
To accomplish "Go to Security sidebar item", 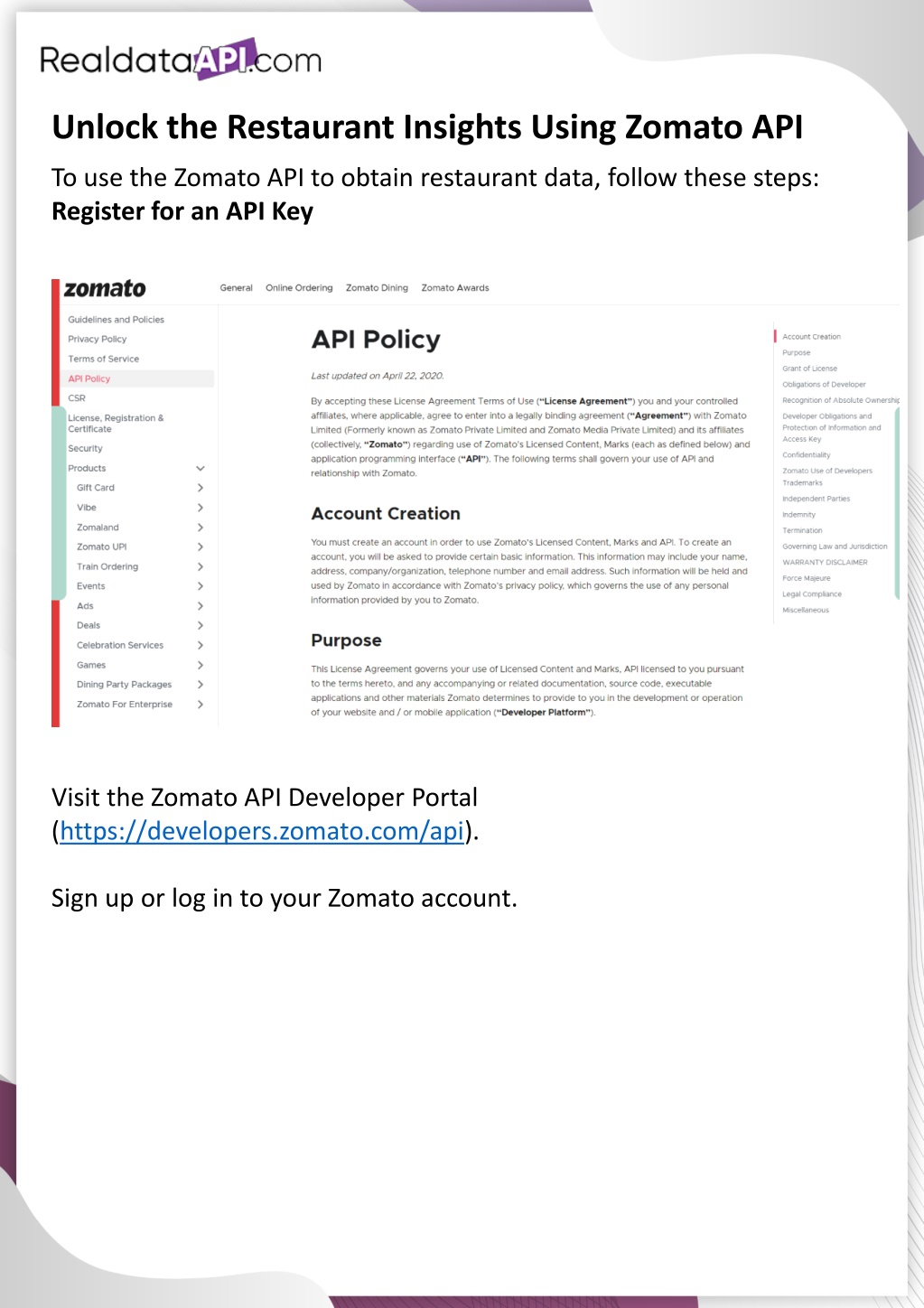I will click(86, 449).
